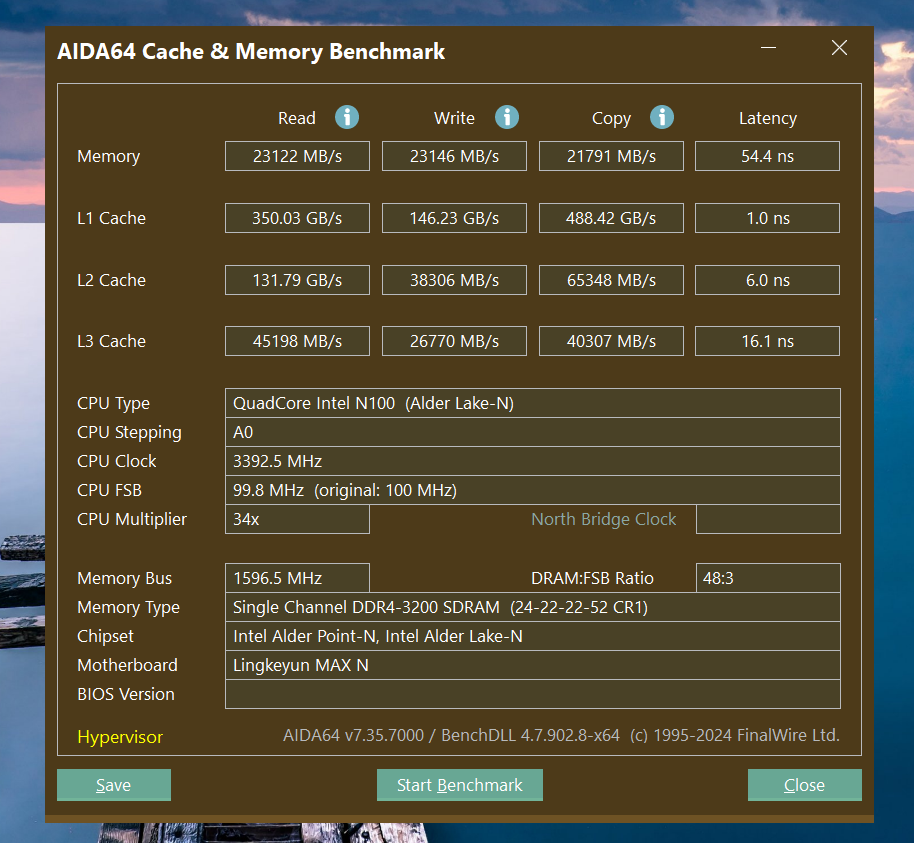Click the yellow Hypervisor label

120,737
